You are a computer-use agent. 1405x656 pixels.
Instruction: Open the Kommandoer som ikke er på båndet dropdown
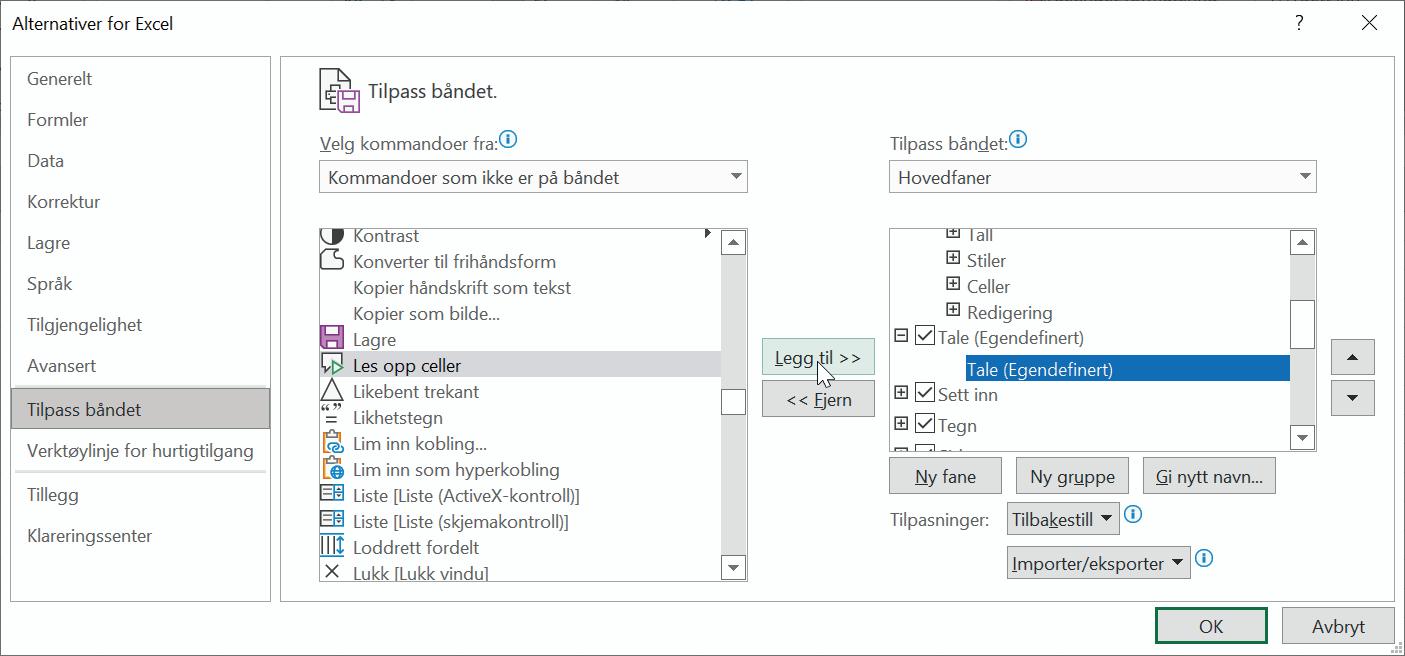point(533,177)
